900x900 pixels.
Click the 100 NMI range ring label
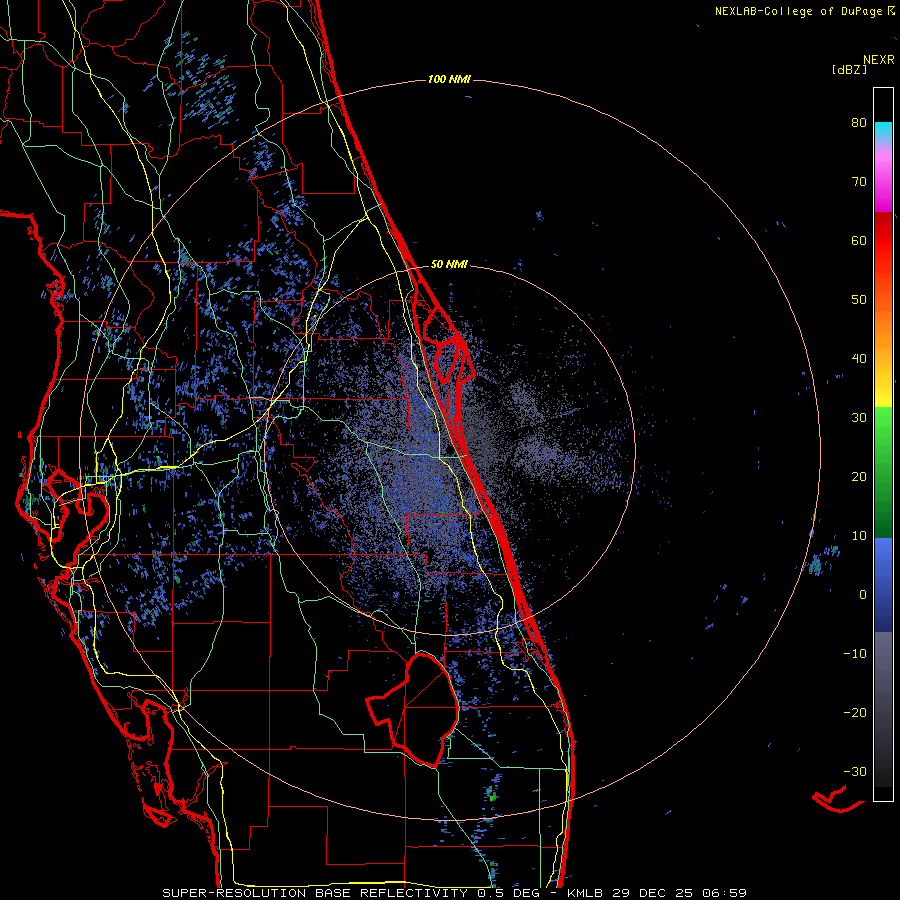coord(449,79)
